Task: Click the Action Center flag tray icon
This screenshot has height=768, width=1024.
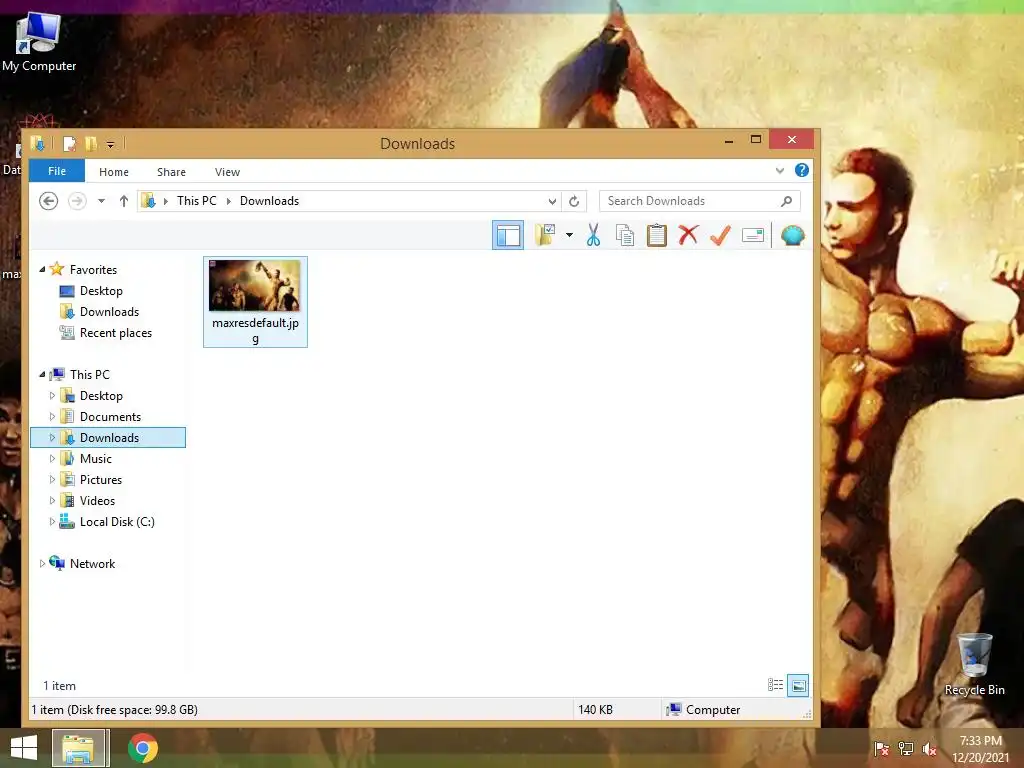Action: pyautogui.click(x=882, y=749)
